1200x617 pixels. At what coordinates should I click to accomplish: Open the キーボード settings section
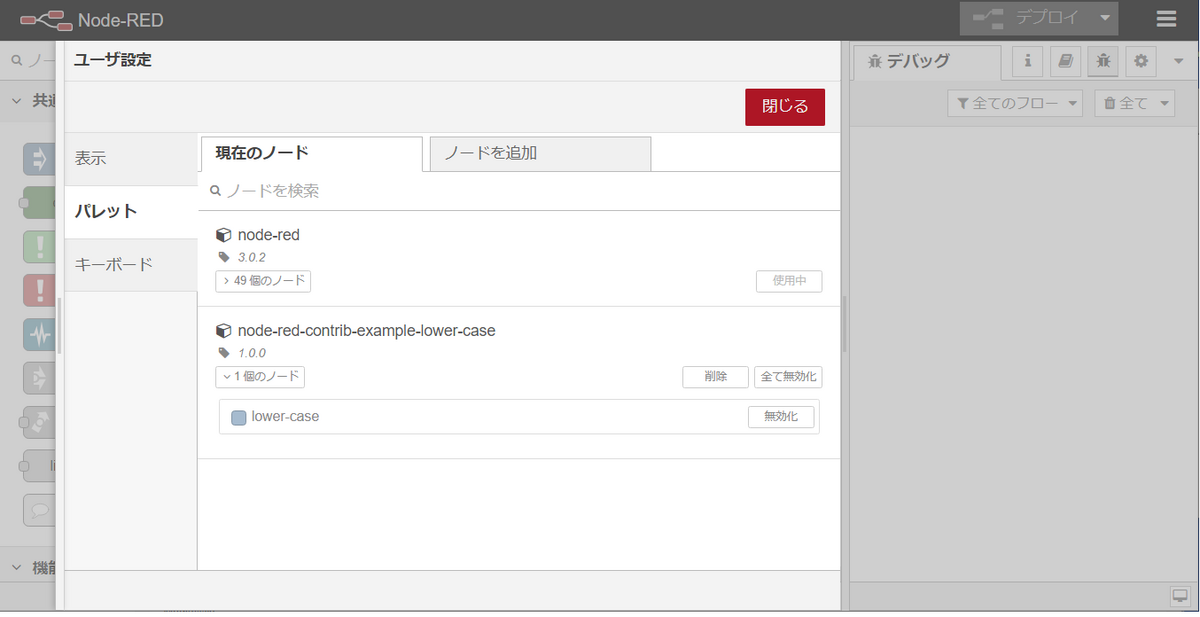pos(130,265)
